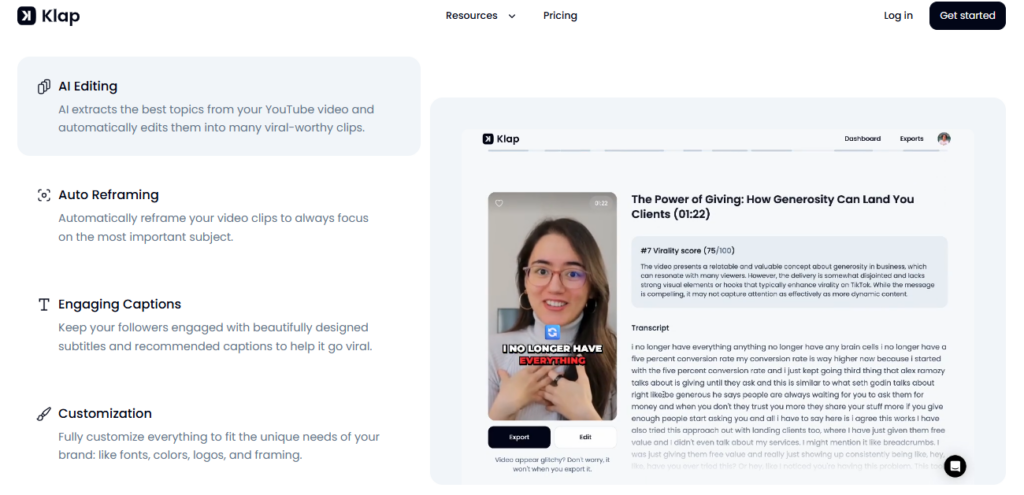Open the chat support bubble icon
The image size is (1024, 495).
point(955,466)
